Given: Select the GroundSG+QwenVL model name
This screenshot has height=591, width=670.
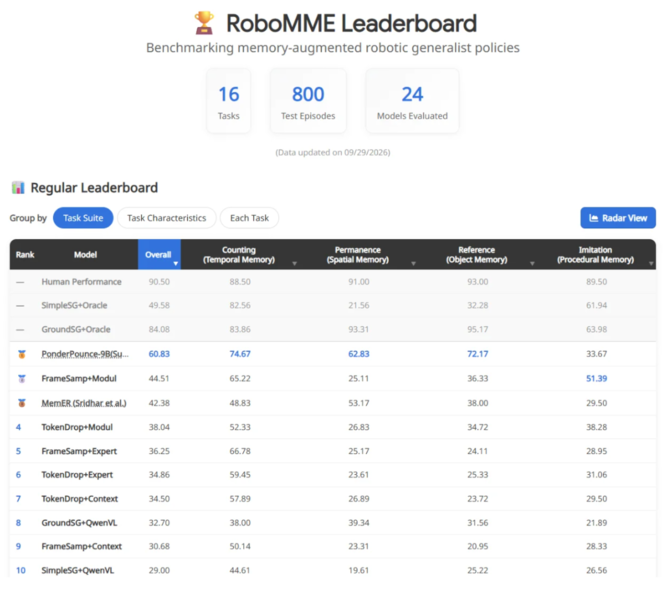Looking at the screenshot, I should (x=79, y=523).
